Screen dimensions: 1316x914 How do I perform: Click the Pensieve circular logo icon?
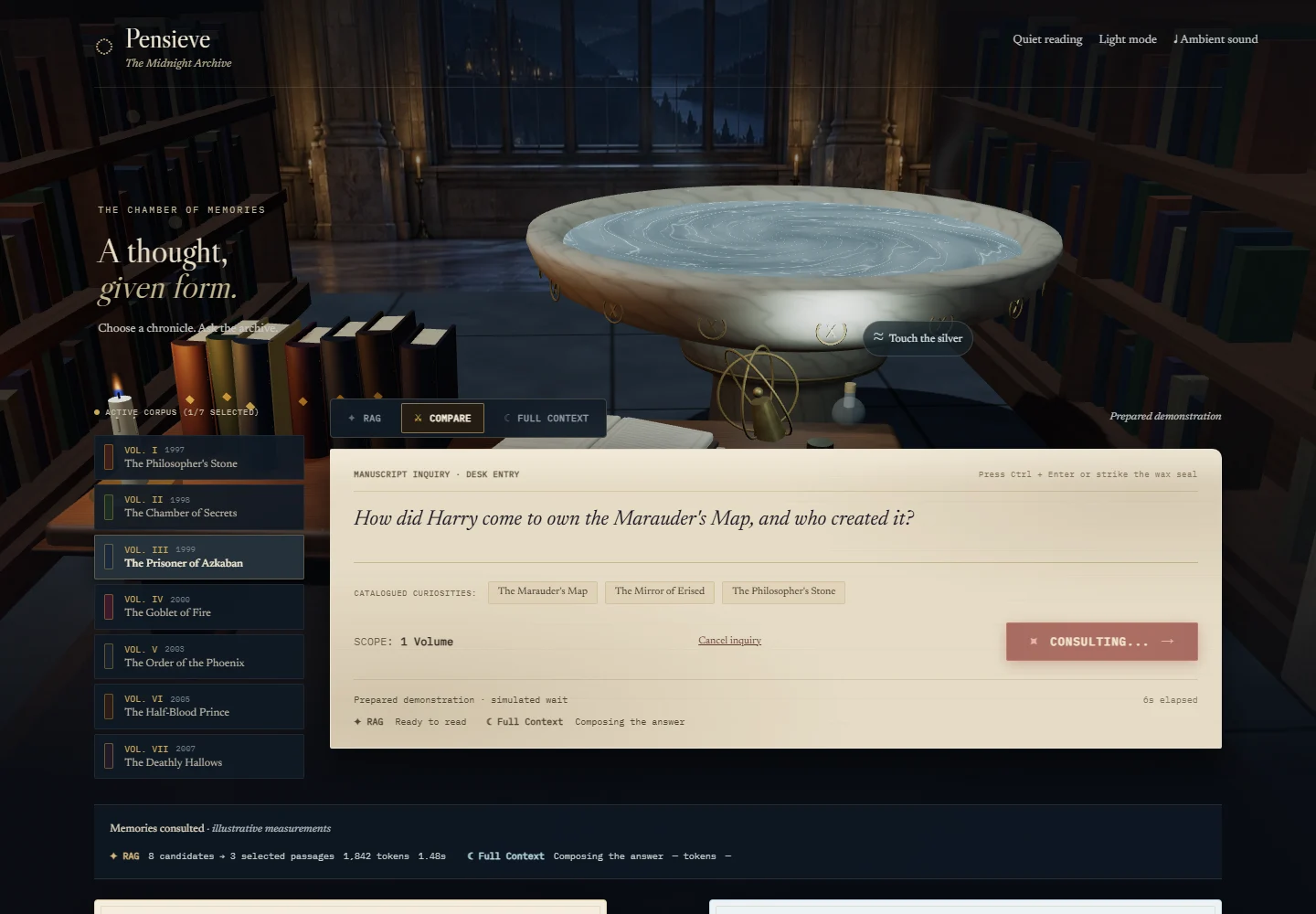coord(104,47)
